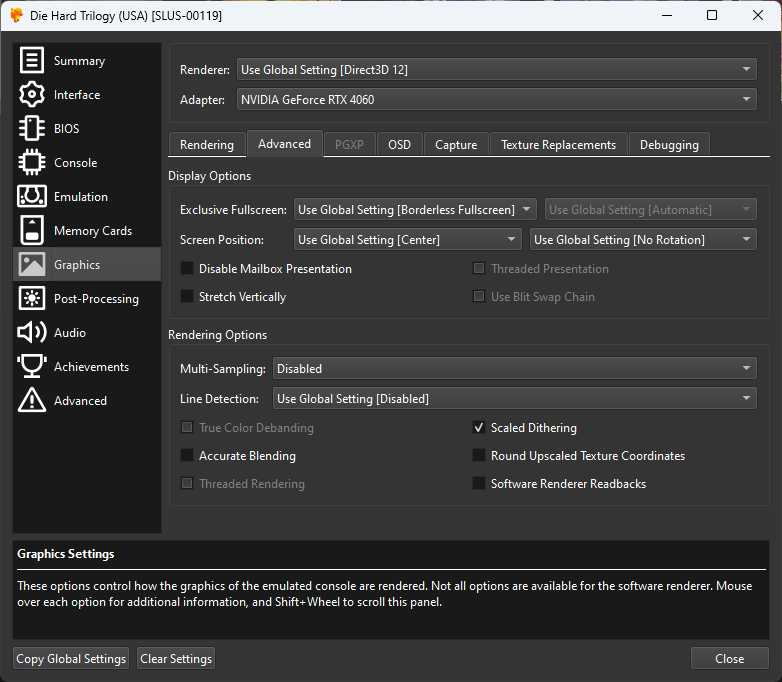Screen dimensions: 782x682
Task: Click the Memory Cards icon
Action: click(32, 230)
